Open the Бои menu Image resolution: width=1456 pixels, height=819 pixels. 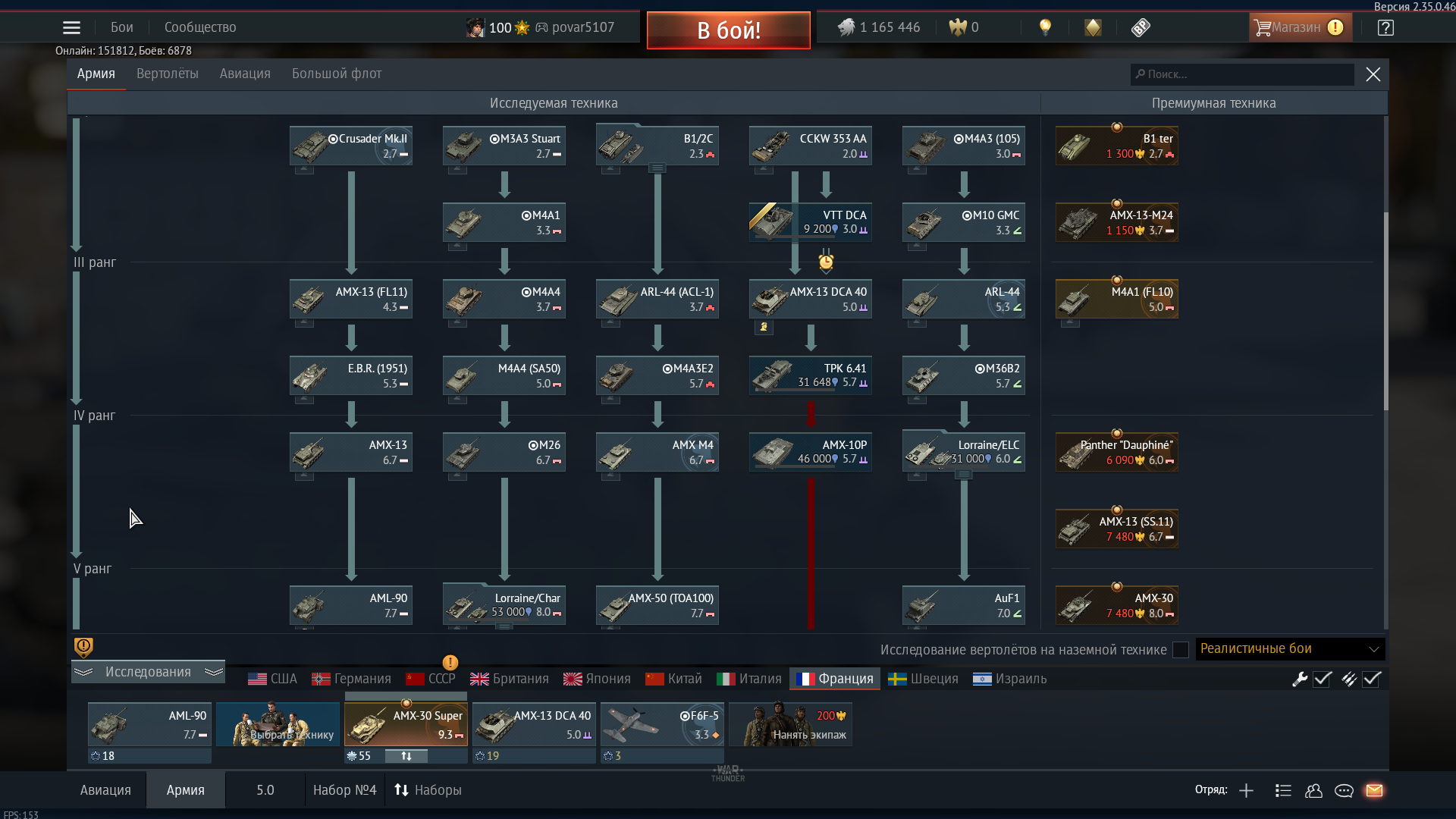(x=122, y=27)
